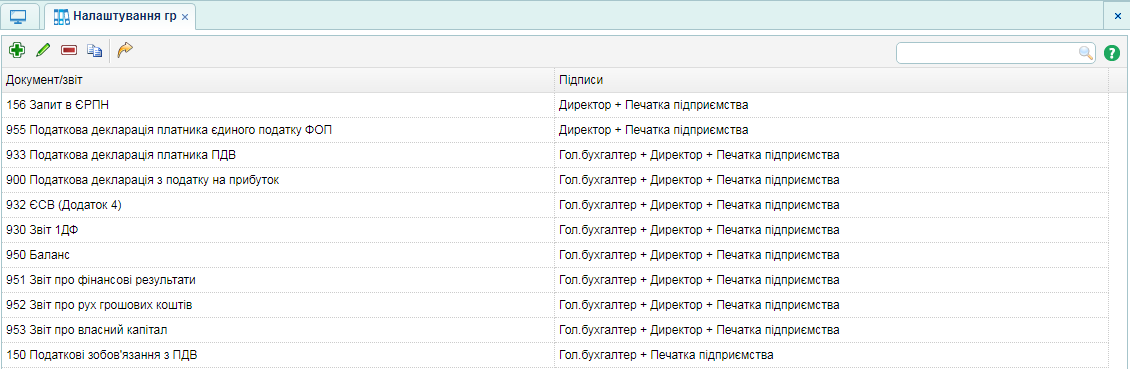Open the desktop monitor home tab
The height and width of the screenshot is (369, 1130).
pyautogui.click(x=19, y=16)
